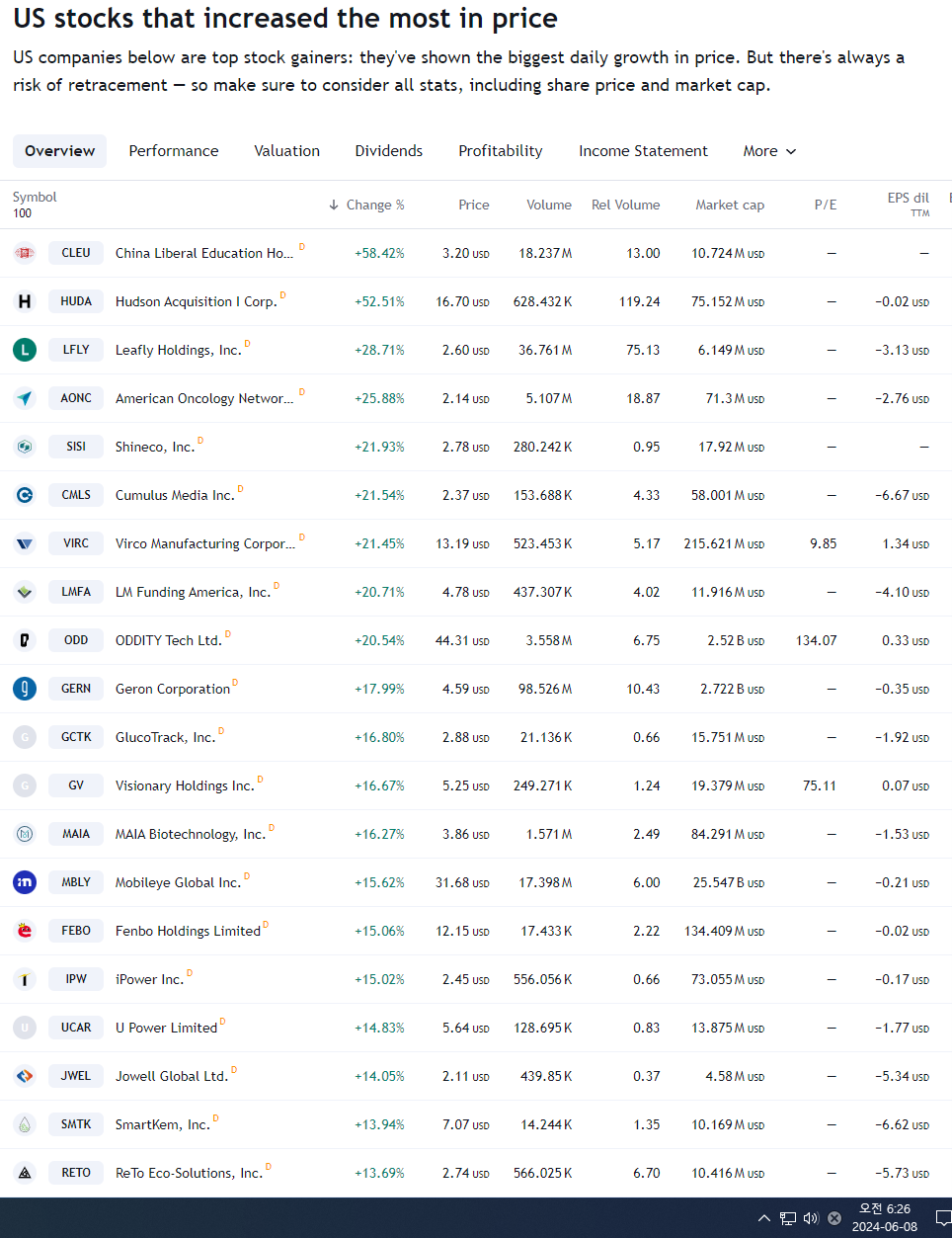Open the volume speaker tray icon
This screenshot has height=1238, width=952.
pos(811,1218)
